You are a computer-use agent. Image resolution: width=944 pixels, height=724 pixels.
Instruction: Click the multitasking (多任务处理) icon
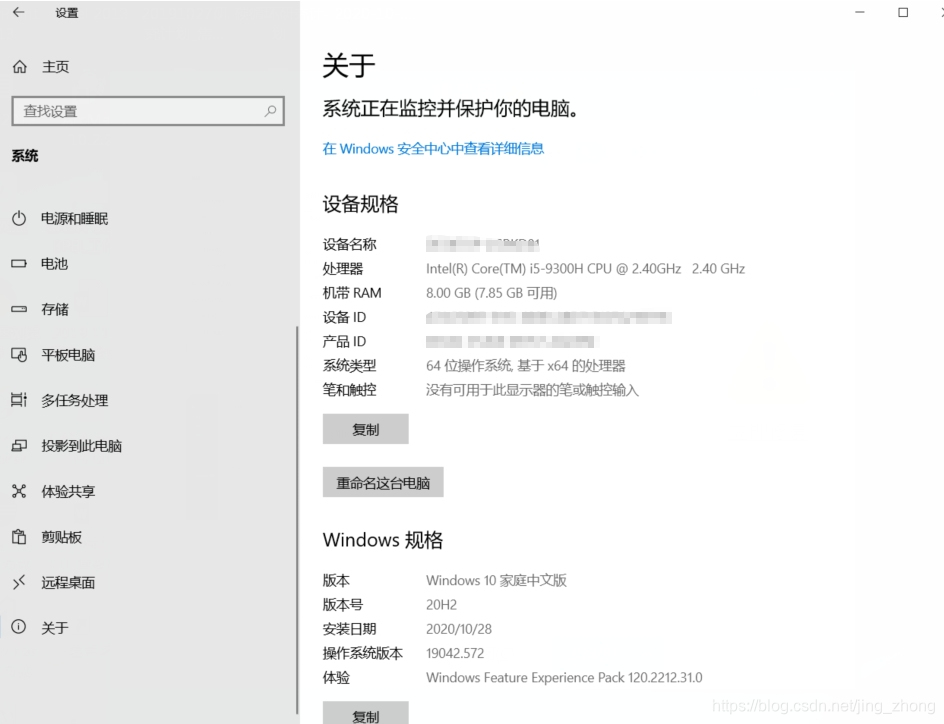(x=19, y=400)
